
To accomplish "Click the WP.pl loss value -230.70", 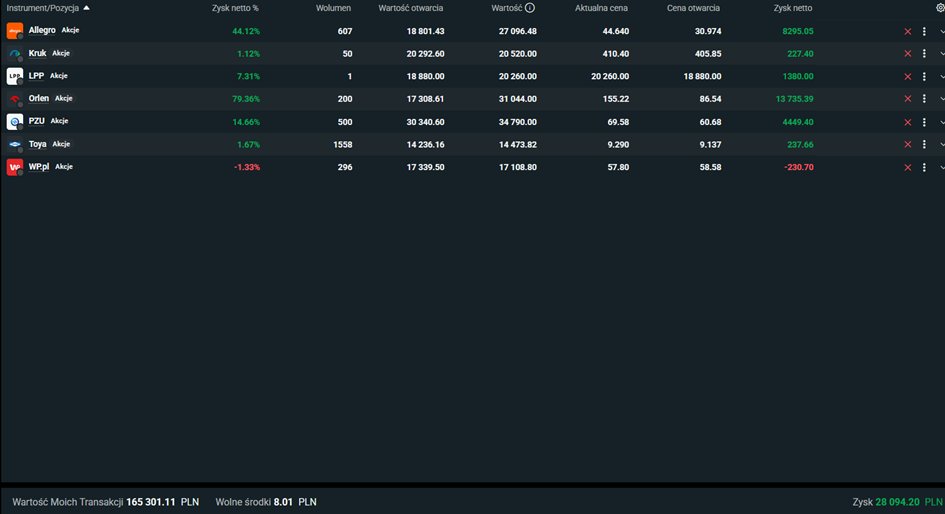I will pos(799,168).
